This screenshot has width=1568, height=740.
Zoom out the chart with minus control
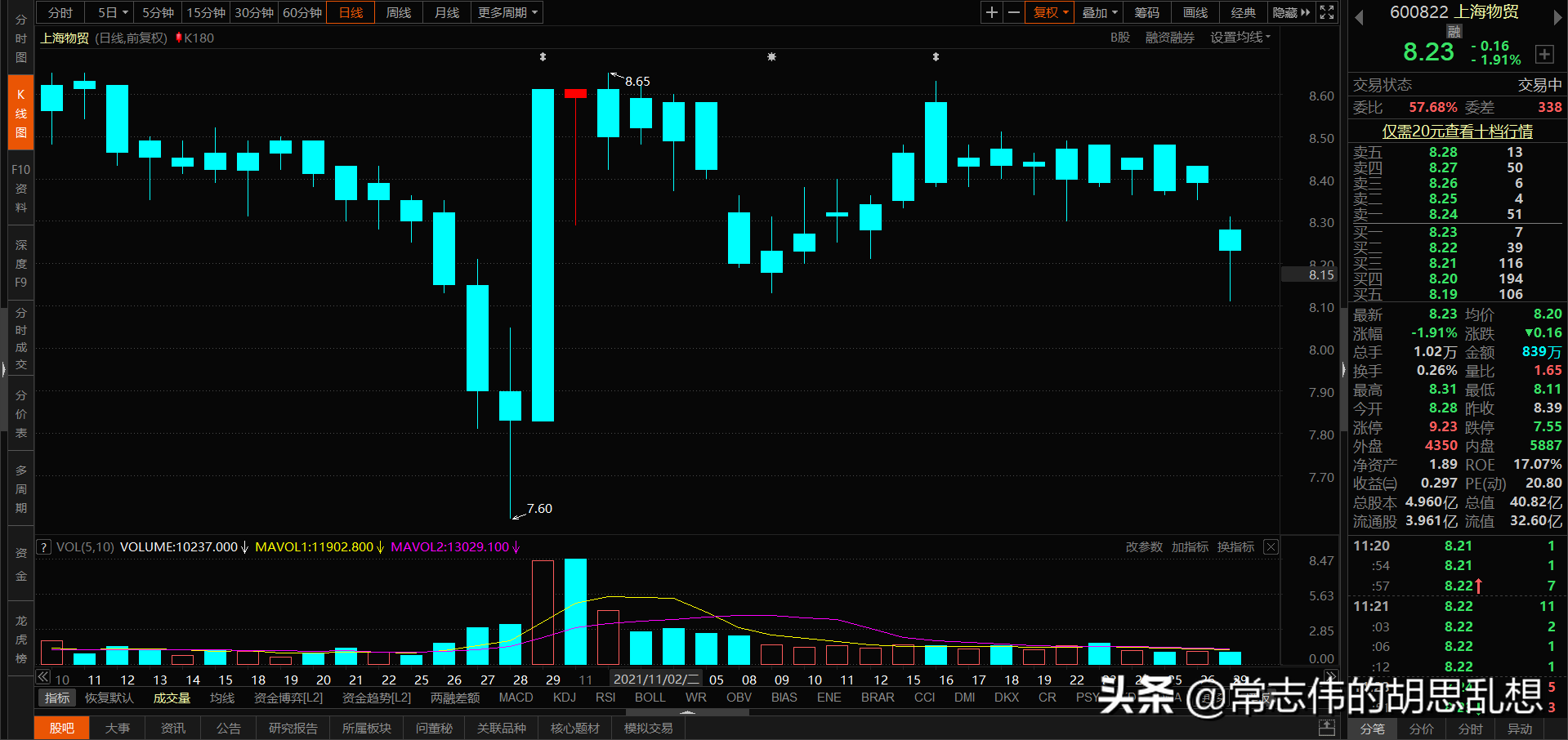(1013, 12)
